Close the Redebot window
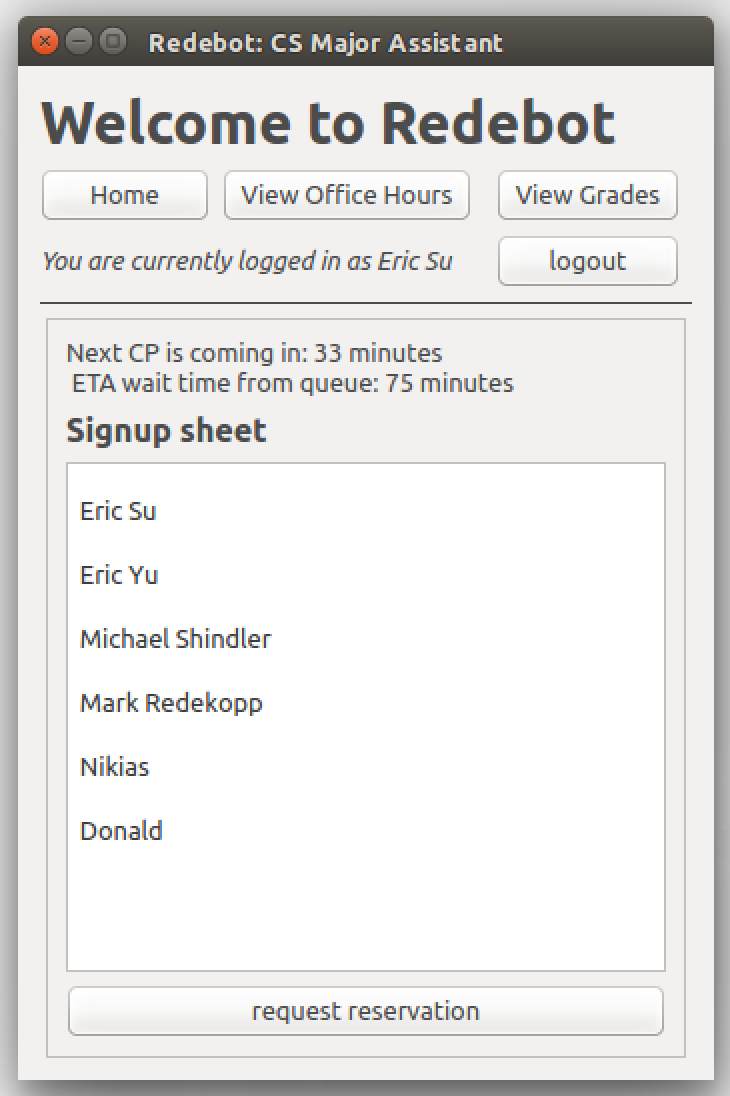The image size is (730, 1096). click(45, 42)
